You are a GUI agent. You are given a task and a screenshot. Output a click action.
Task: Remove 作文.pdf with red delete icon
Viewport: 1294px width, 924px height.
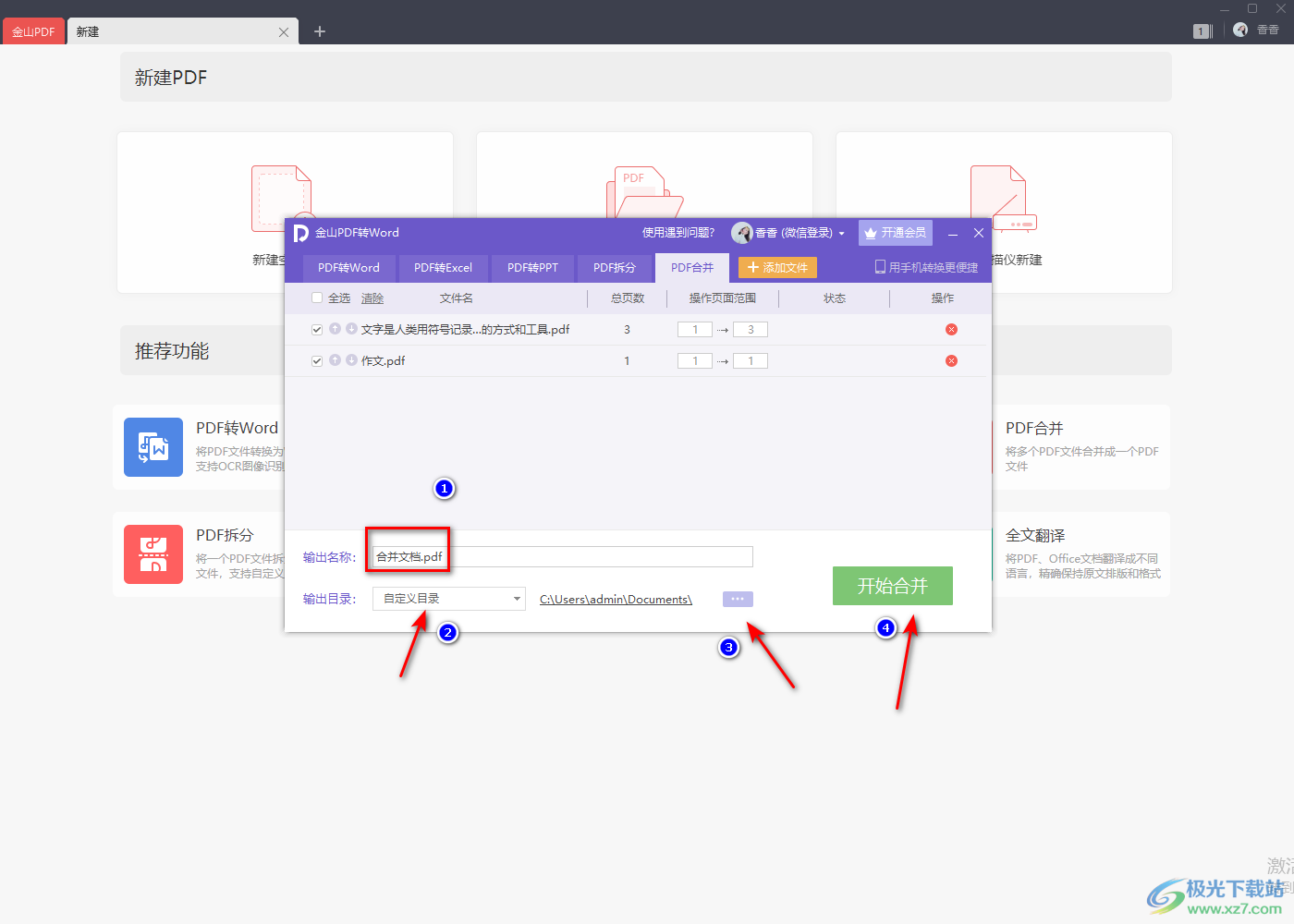(x=951, y=361)
